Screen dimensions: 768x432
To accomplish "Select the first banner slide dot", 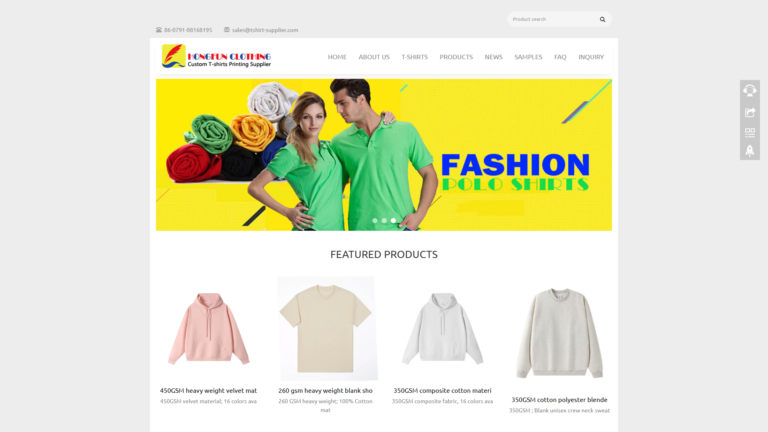I will click(375, 220).
